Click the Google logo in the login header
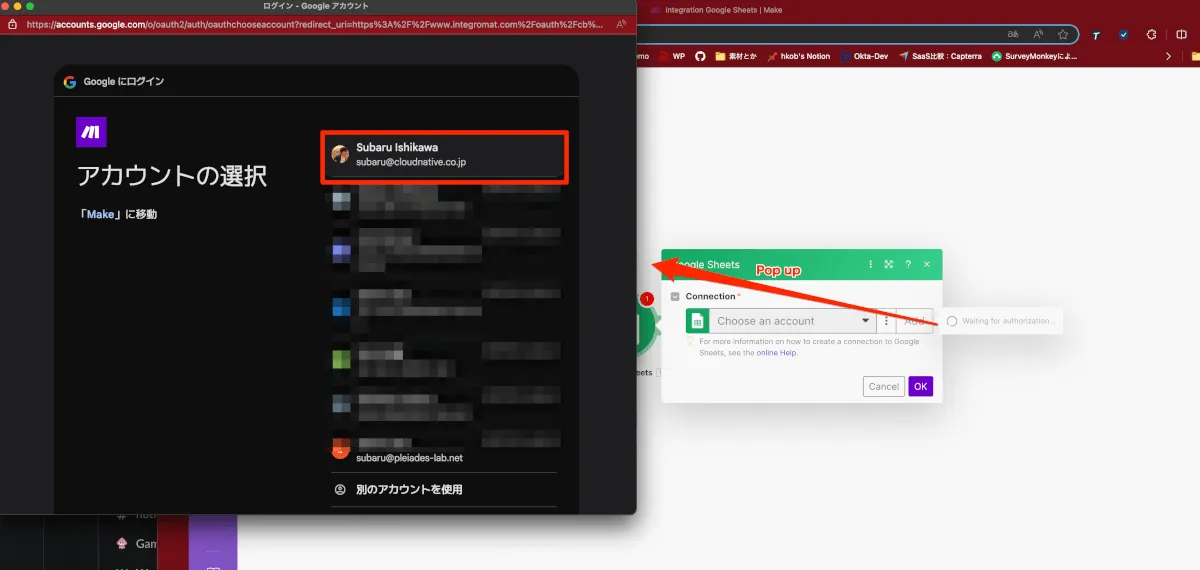This screenshot has height=570, width=1200. click(70, 82)
